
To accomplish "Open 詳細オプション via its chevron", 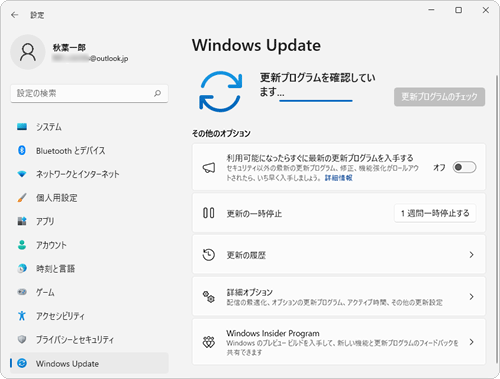I will tap(471, 297).
